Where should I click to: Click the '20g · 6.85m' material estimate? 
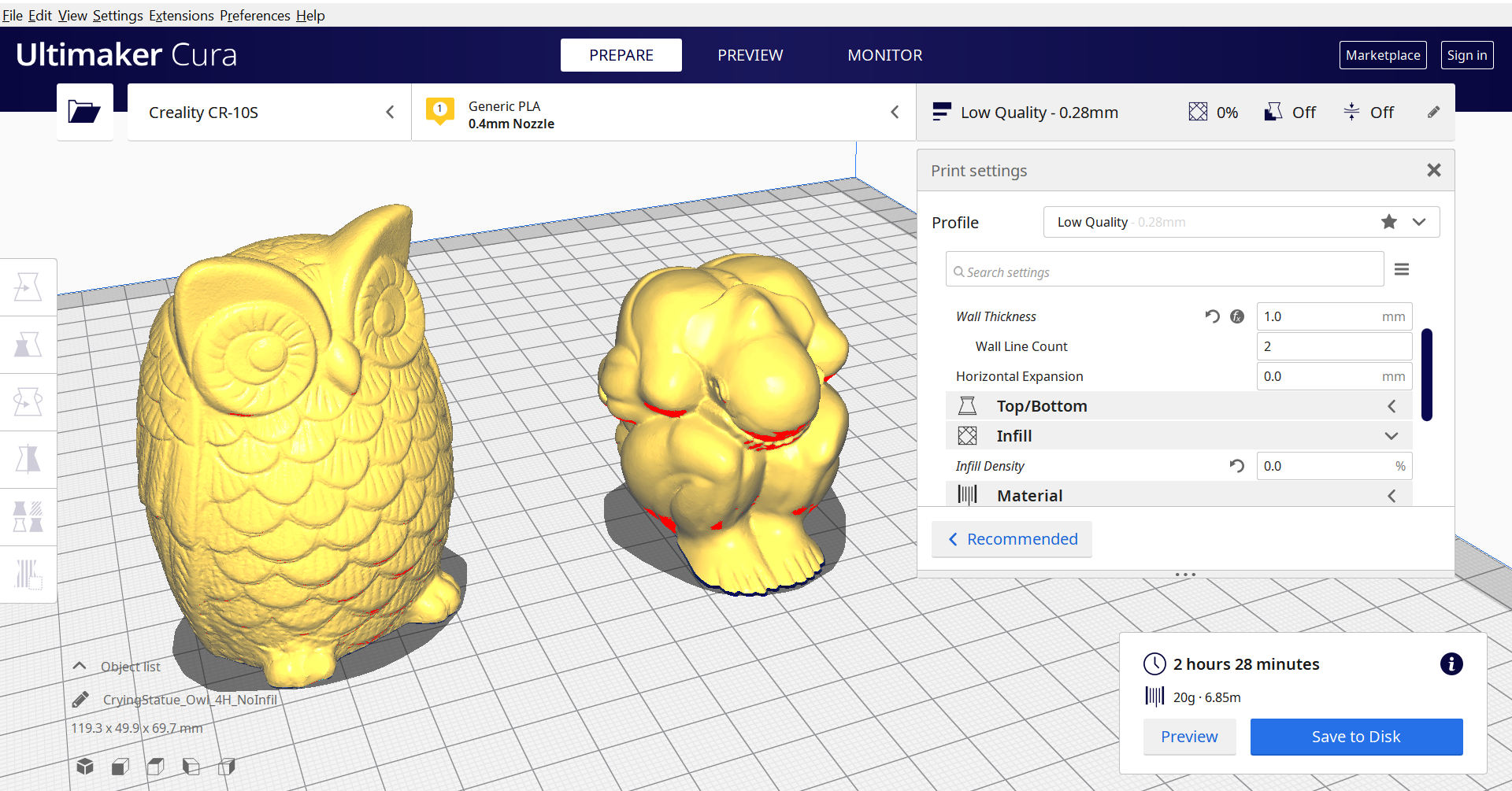click(1206, 697)
